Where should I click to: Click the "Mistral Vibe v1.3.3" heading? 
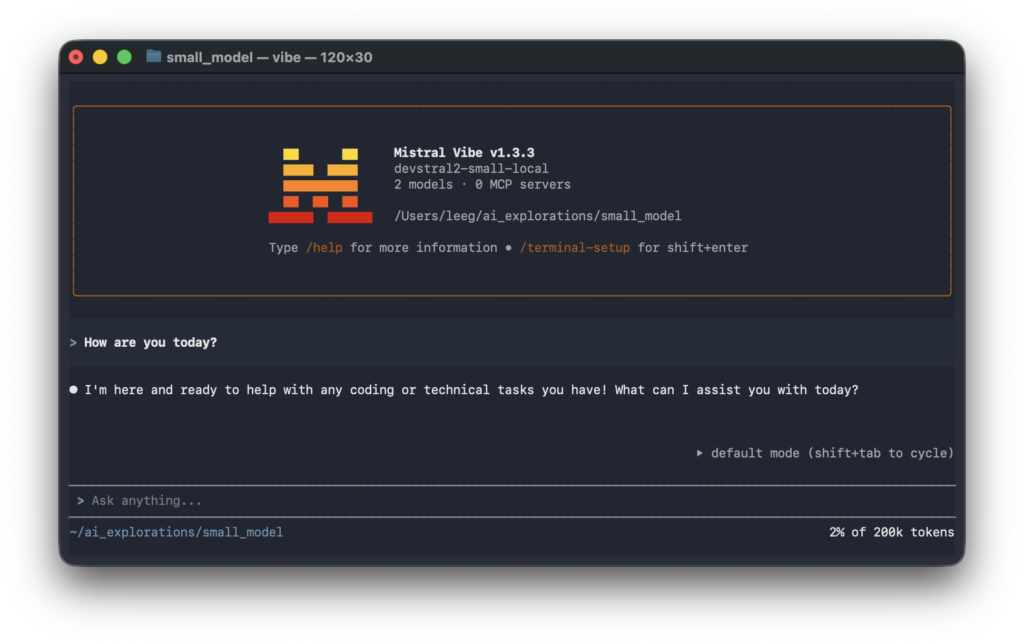tap(464, 153)
